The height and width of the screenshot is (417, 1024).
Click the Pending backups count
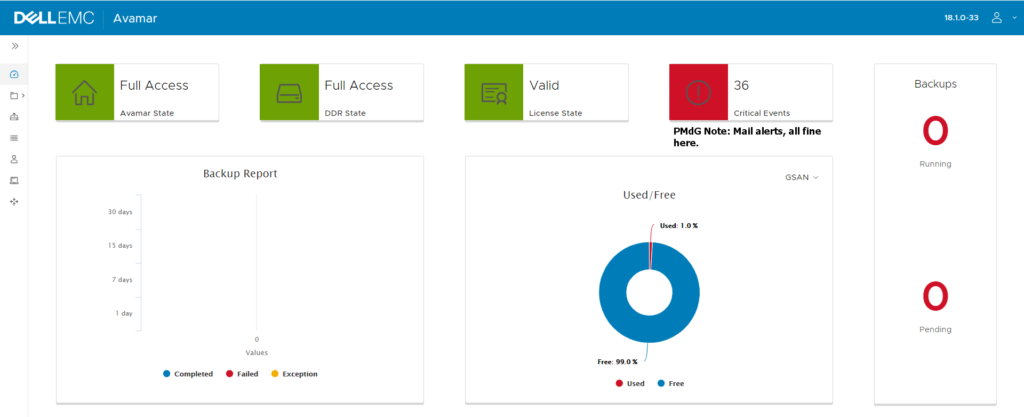click(934, 296)
